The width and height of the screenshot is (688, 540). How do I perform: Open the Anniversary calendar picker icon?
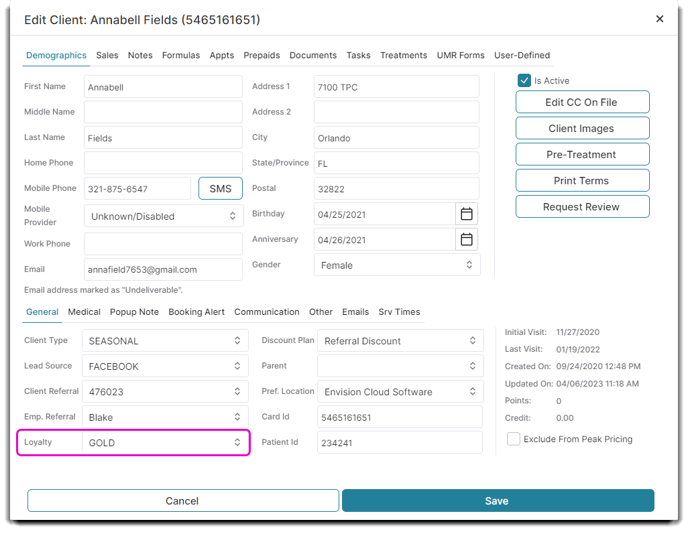(466, 240)
